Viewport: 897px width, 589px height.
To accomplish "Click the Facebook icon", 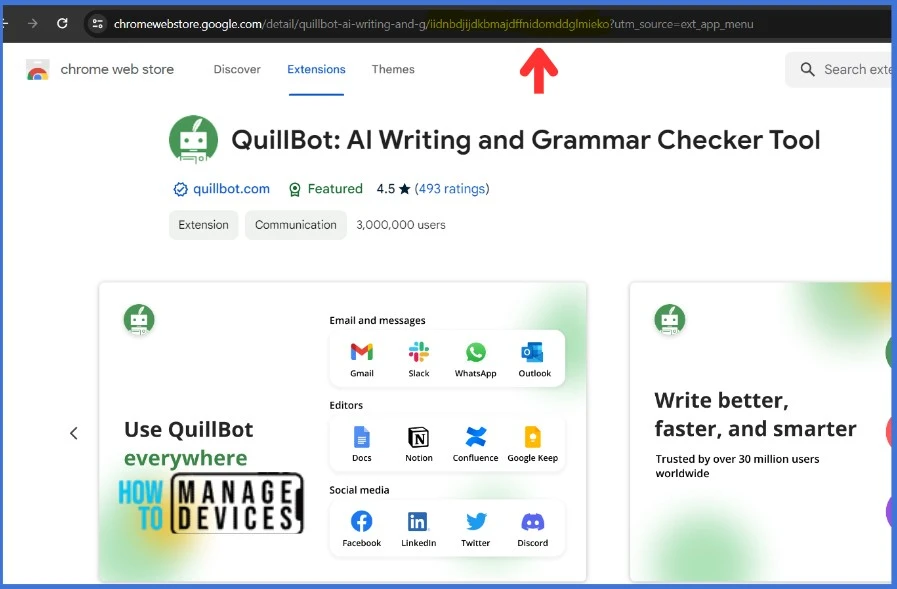I will [362, 522].
